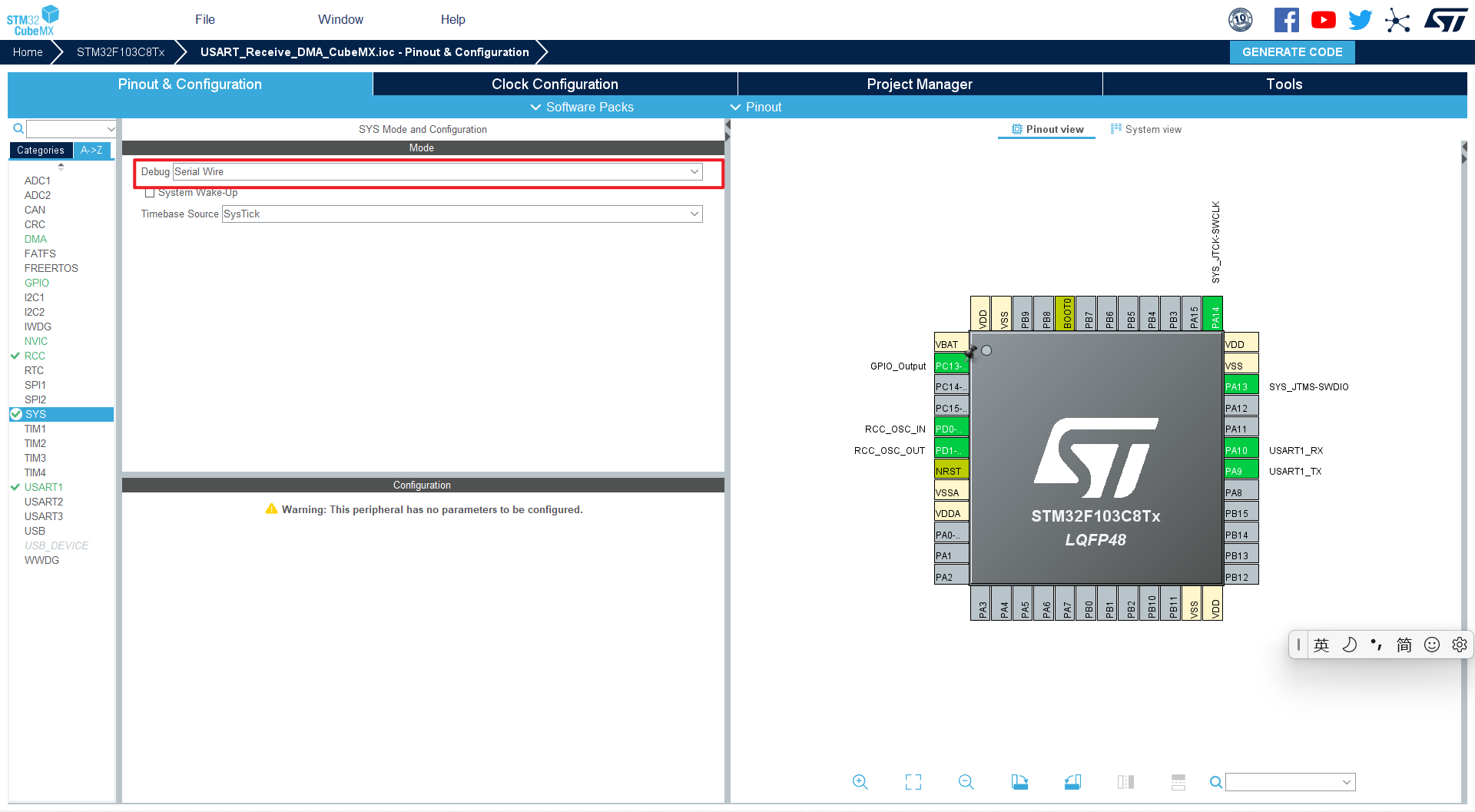Switch to the Project Manager tab
Viewport: 1475px width, 812px height.
(920, 85)
